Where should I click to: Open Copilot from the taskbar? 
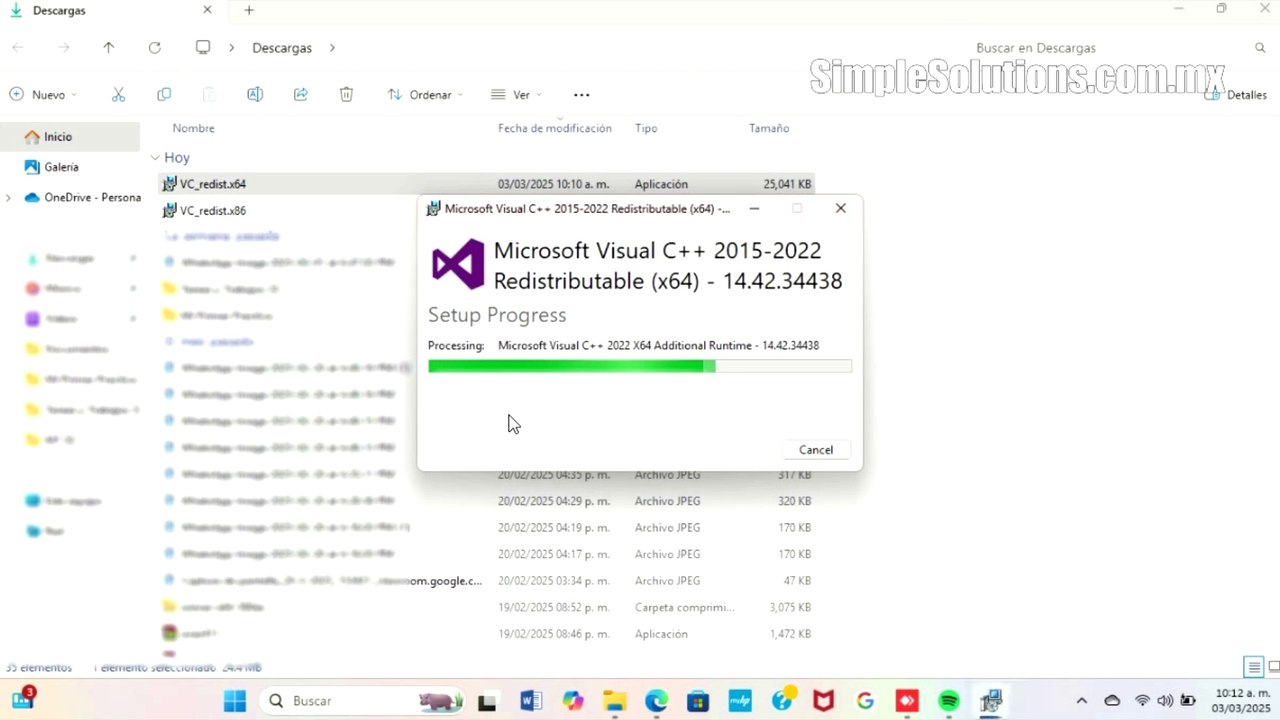point(572,701)
